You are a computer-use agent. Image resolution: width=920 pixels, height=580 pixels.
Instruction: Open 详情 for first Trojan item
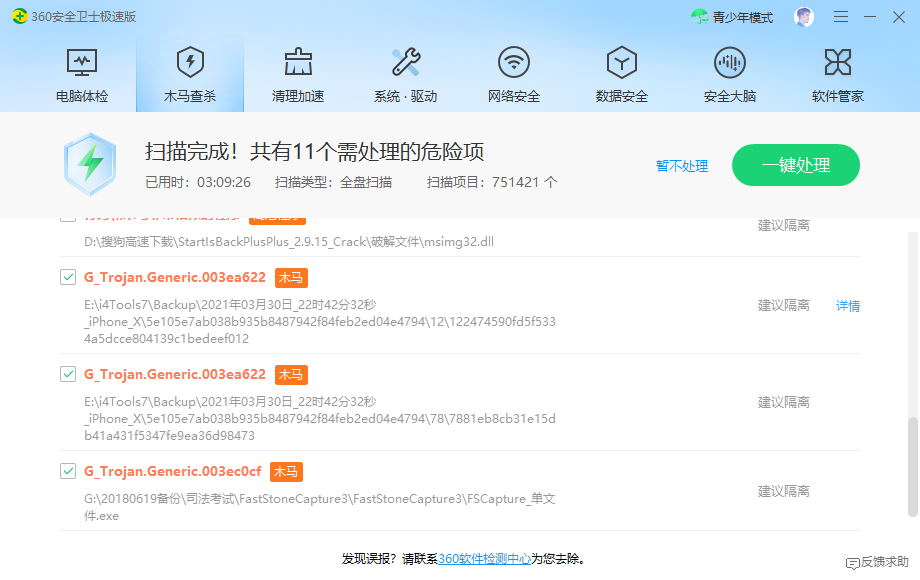(x=848, y=306)
